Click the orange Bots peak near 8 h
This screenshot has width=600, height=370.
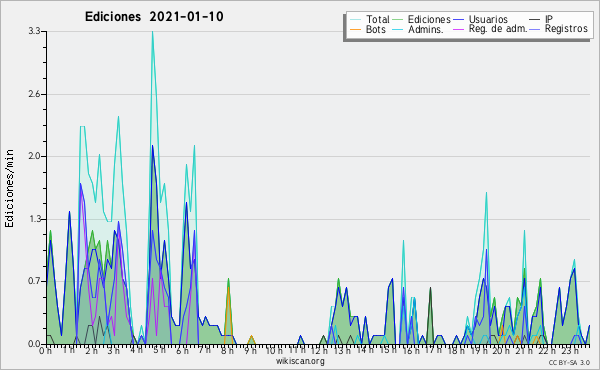pyautogui.click(x=228, y=289)
